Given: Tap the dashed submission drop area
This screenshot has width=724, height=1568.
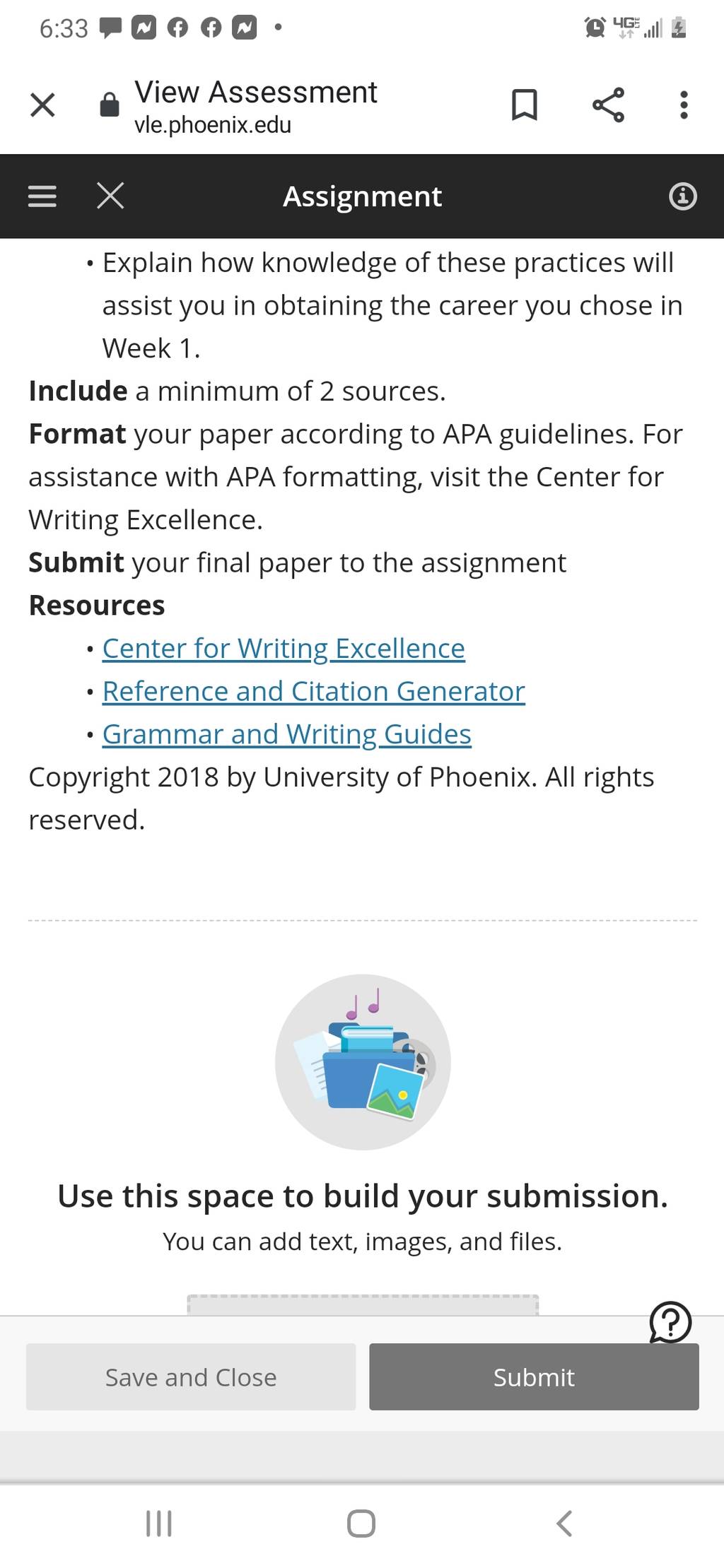Looking at the screenshot, I should pos(363,1304).
